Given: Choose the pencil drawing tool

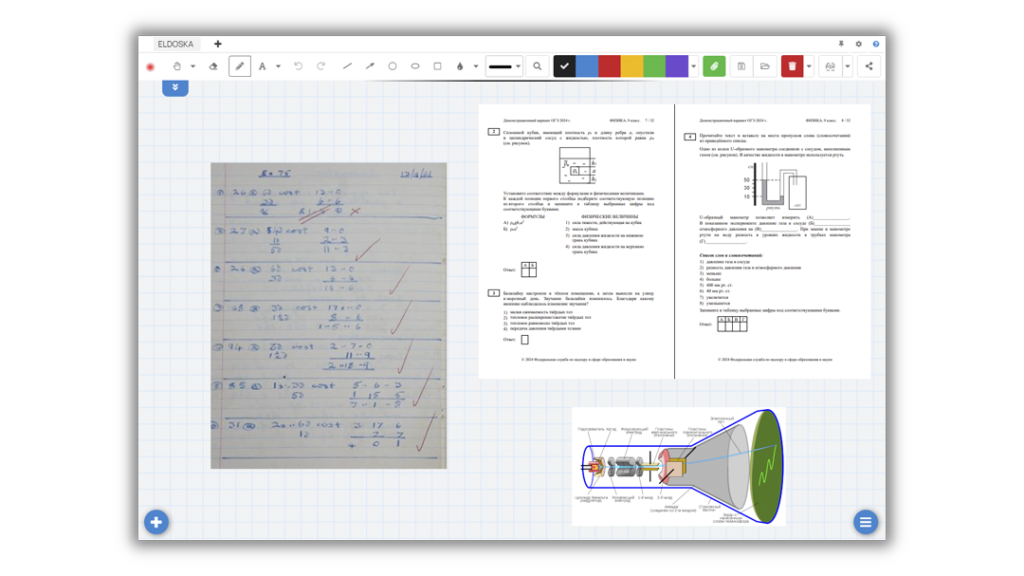Looking at the screenshot, I should [240, 67].
